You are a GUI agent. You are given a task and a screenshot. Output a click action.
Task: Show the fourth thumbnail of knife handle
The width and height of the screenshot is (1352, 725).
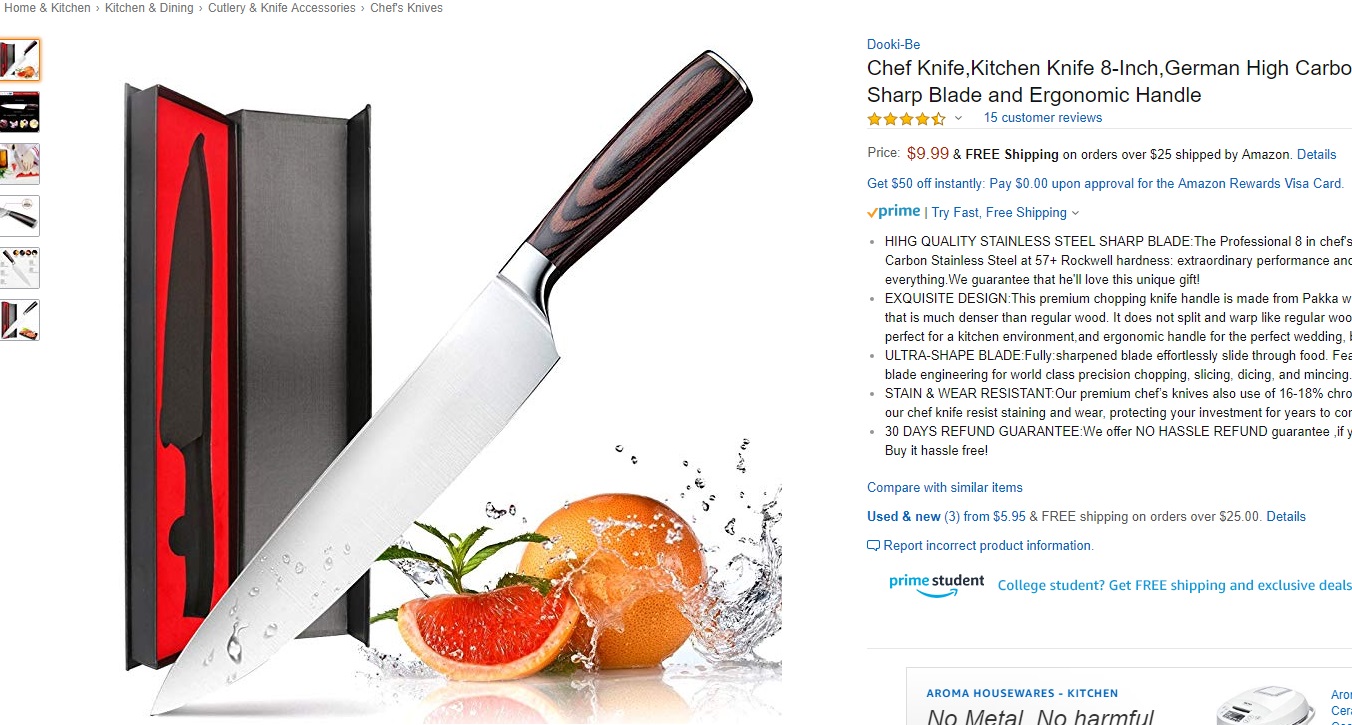[19, 216]
